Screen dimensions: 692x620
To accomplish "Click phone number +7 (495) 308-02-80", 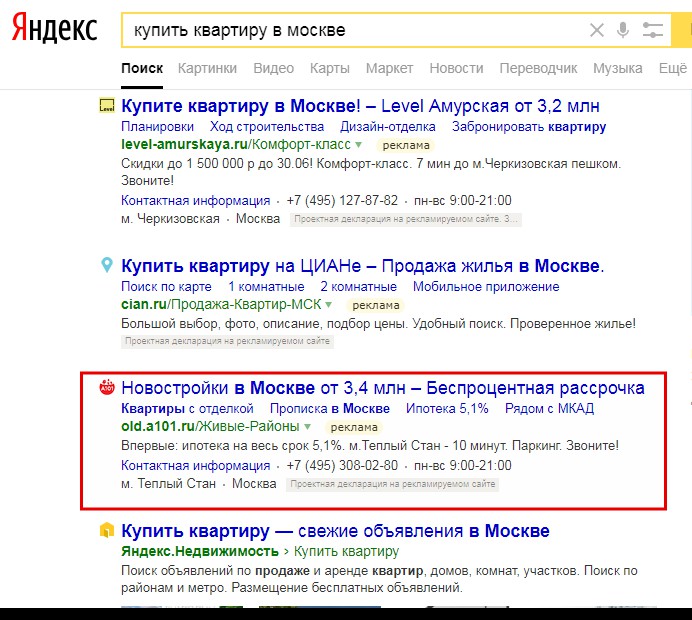I will pos(342,466).
